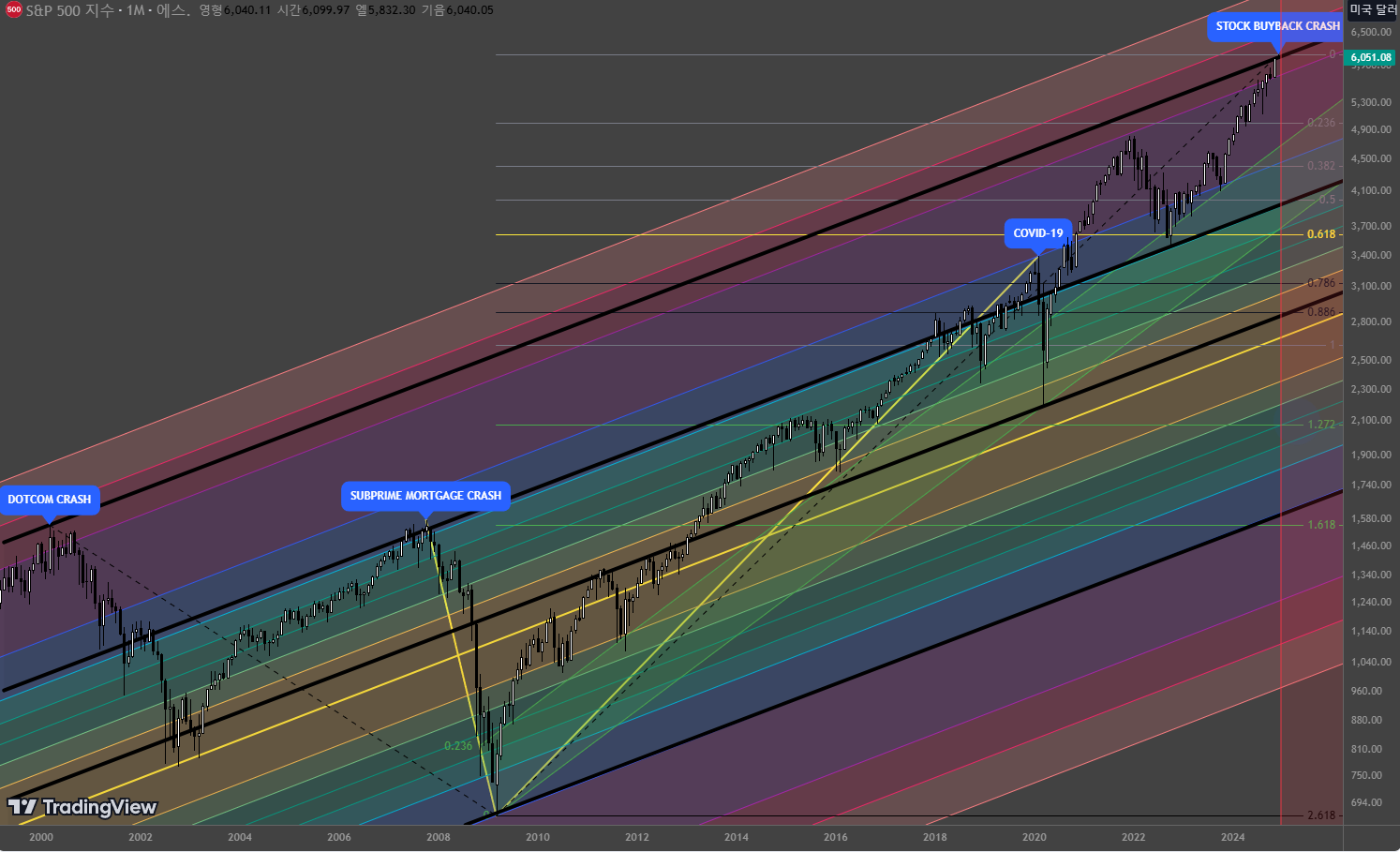Screen dimensions: 1400x852
Task: Click the green 1.618 Fibonacci extension label
Action: click(1321, 525)
